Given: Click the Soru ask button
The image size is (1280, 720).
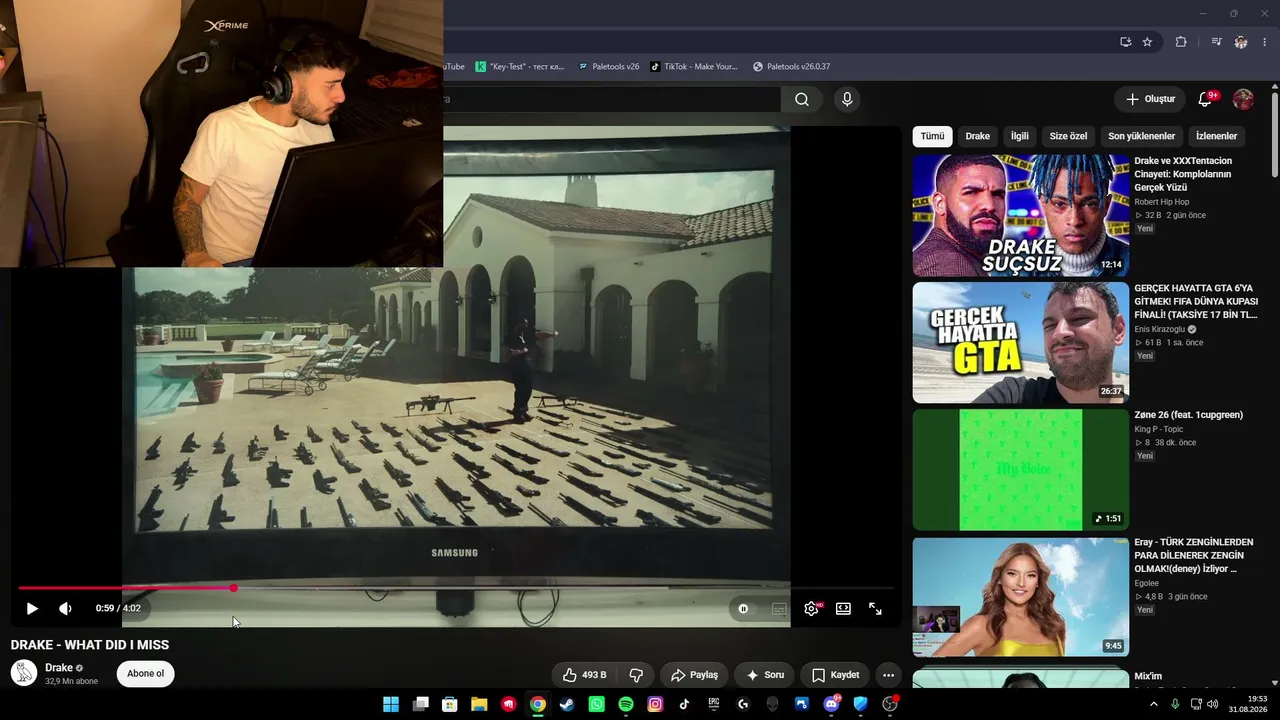Looking at the screenshot, I should click(x=765, y=675).
